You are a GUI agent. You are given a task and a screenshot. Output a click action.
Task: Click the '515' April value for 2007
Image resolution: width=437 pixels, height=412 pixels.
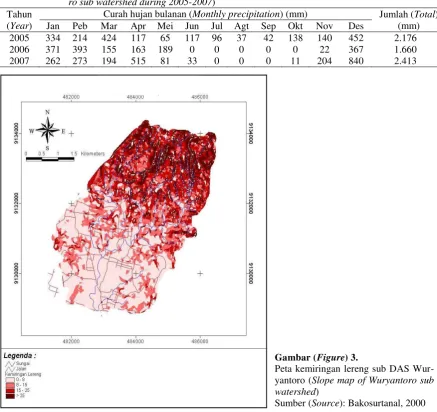pos(138,61)
